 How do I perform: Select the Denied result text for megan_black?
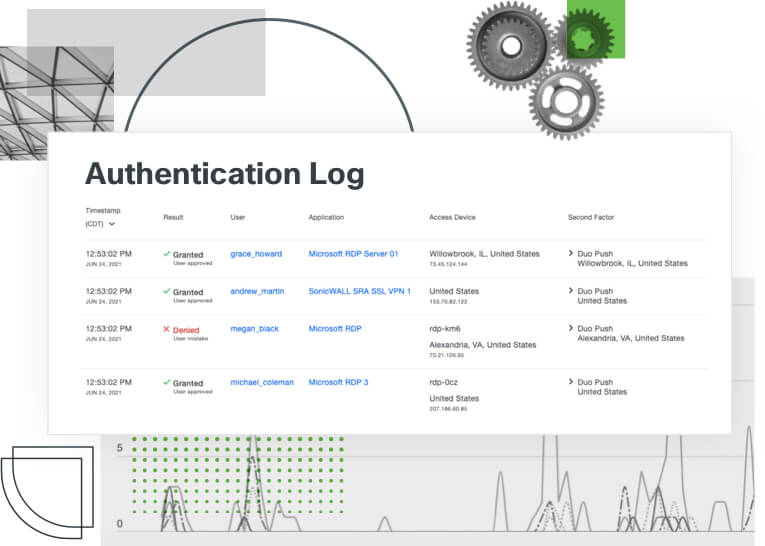click(x=186, y=330)
